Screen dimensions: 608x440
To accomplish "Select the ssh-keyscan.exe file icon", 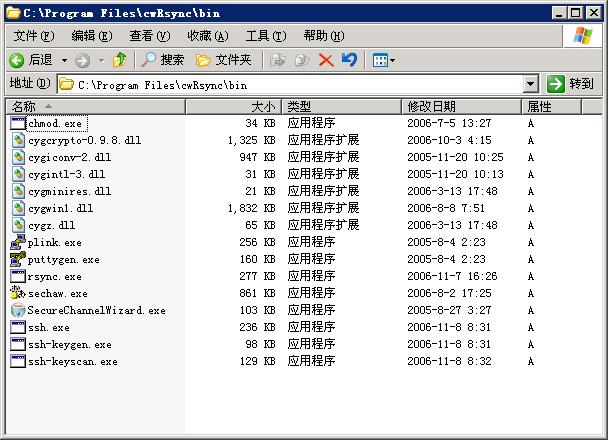I will tap(18, 362).
